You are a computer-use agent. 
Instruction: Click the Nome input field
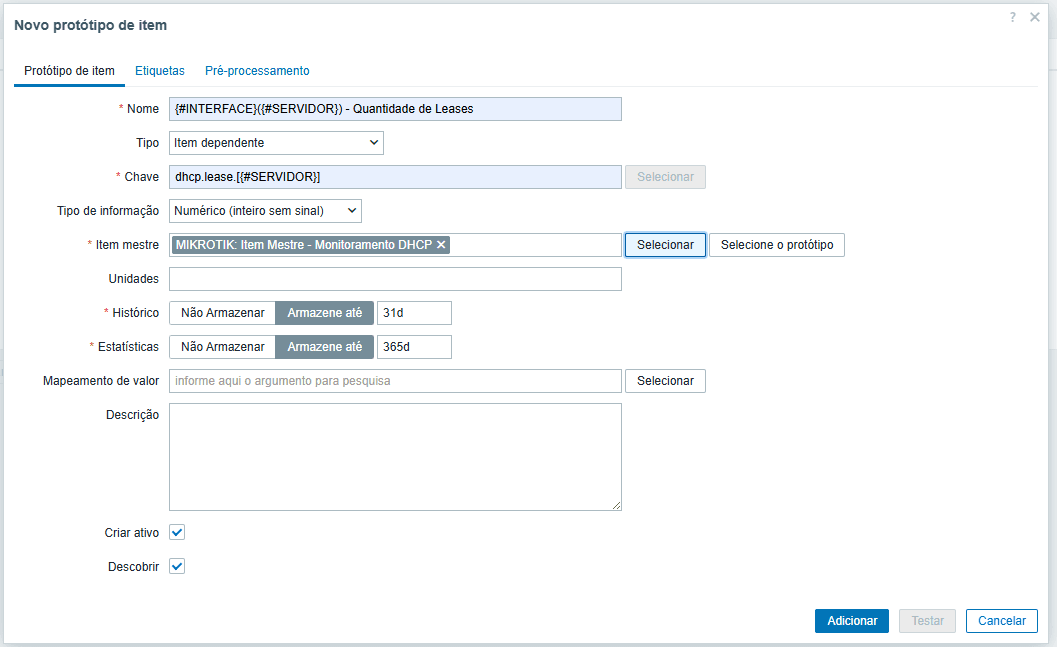(395, 109)
